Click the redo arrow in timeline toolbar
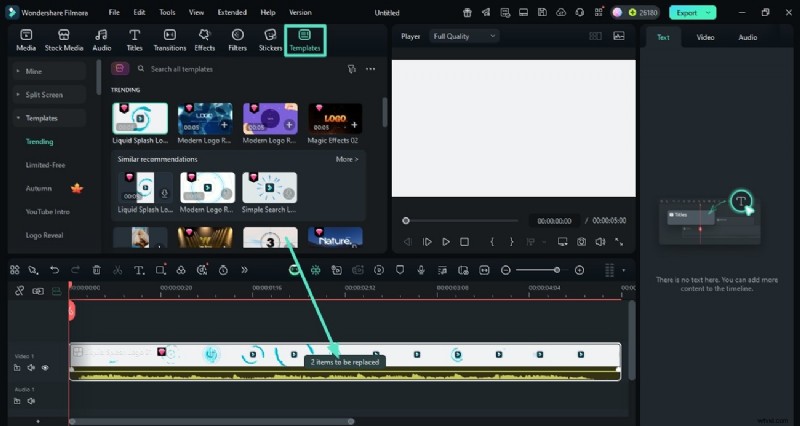The width and height of the screenshot is (800, 426). 75,270
